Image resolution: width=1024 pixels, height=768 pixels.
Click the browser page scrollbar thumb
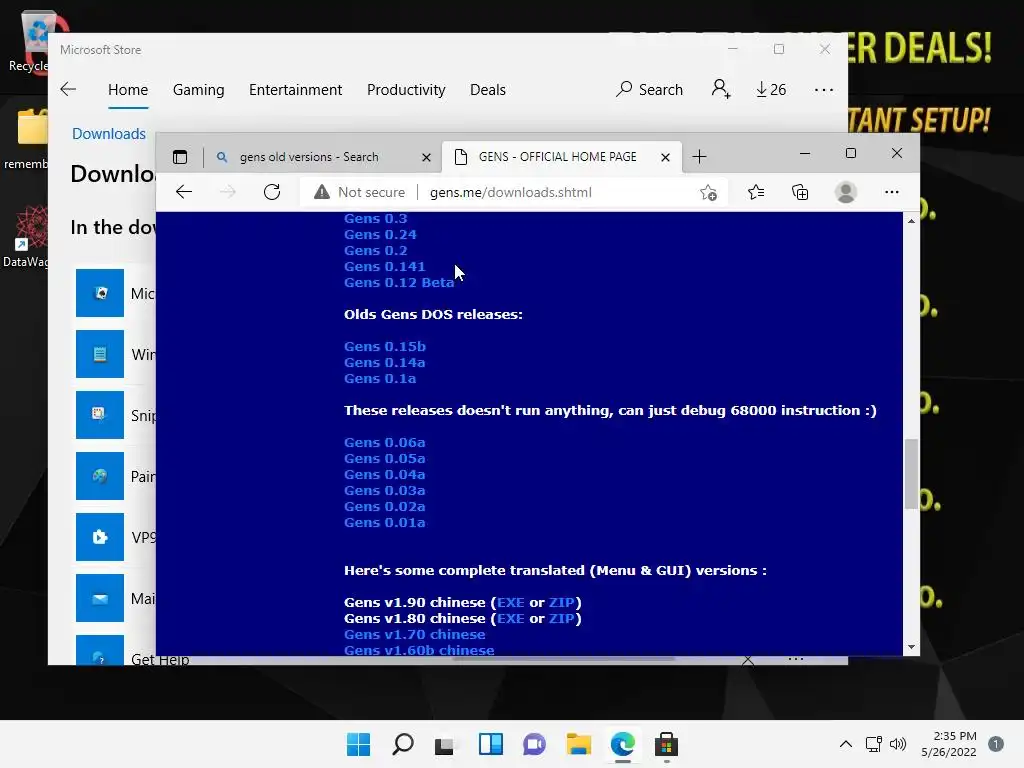click(x=911, y=474)
